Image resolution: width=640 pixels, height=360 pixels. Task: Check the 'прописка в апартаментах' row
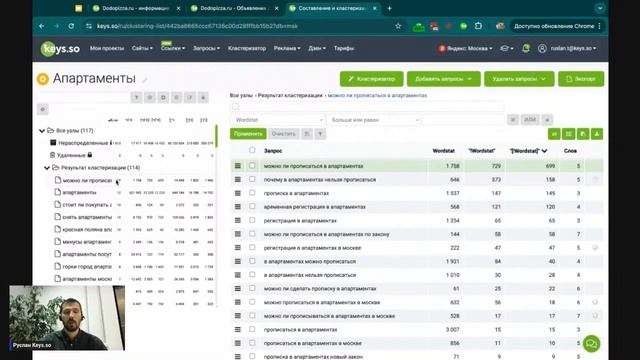point(252,193)
